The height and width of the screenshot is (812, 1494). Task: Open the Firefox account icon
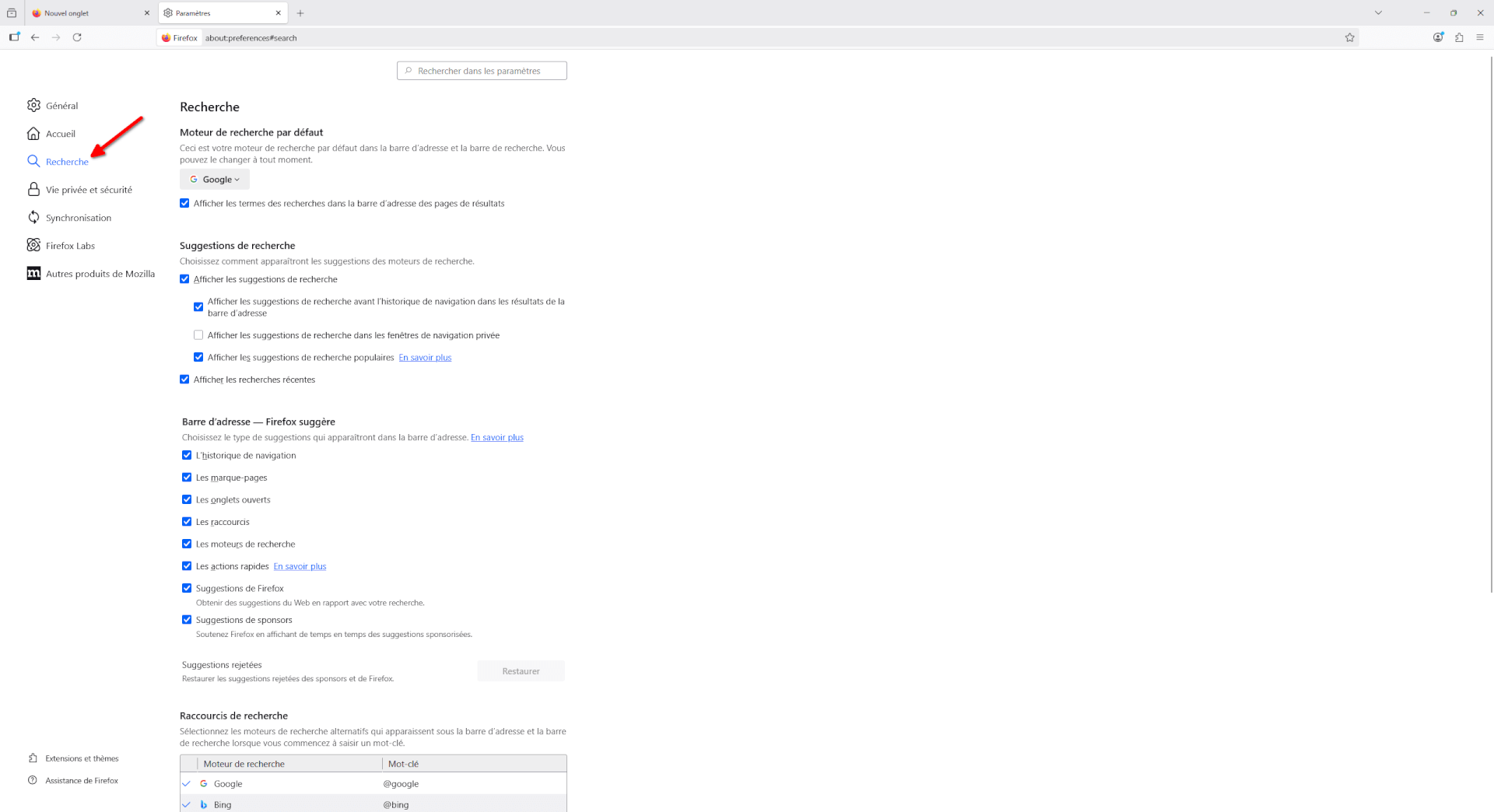click(x=1438, y=37)
